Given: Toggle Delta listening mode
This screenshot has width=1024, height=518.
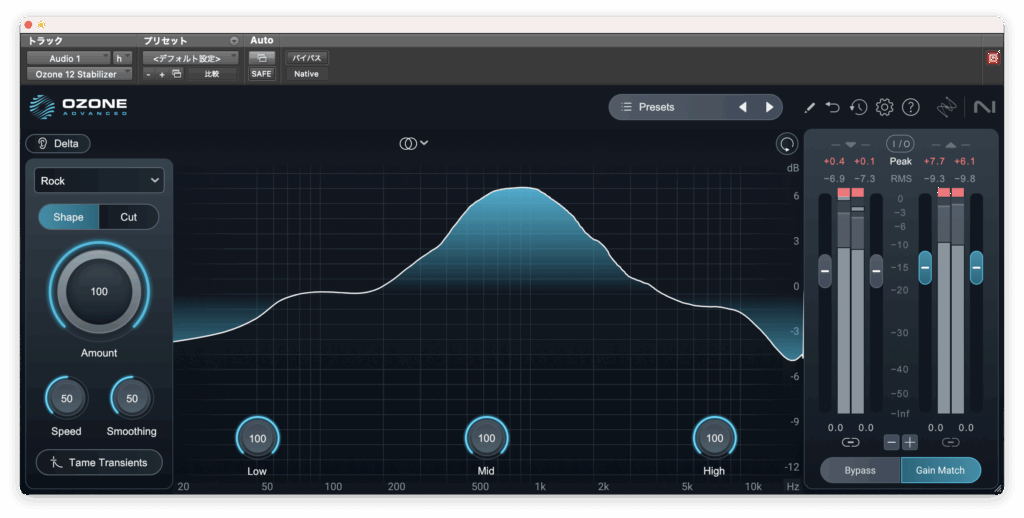Looking at the screenshot, I should pos(58,143).
